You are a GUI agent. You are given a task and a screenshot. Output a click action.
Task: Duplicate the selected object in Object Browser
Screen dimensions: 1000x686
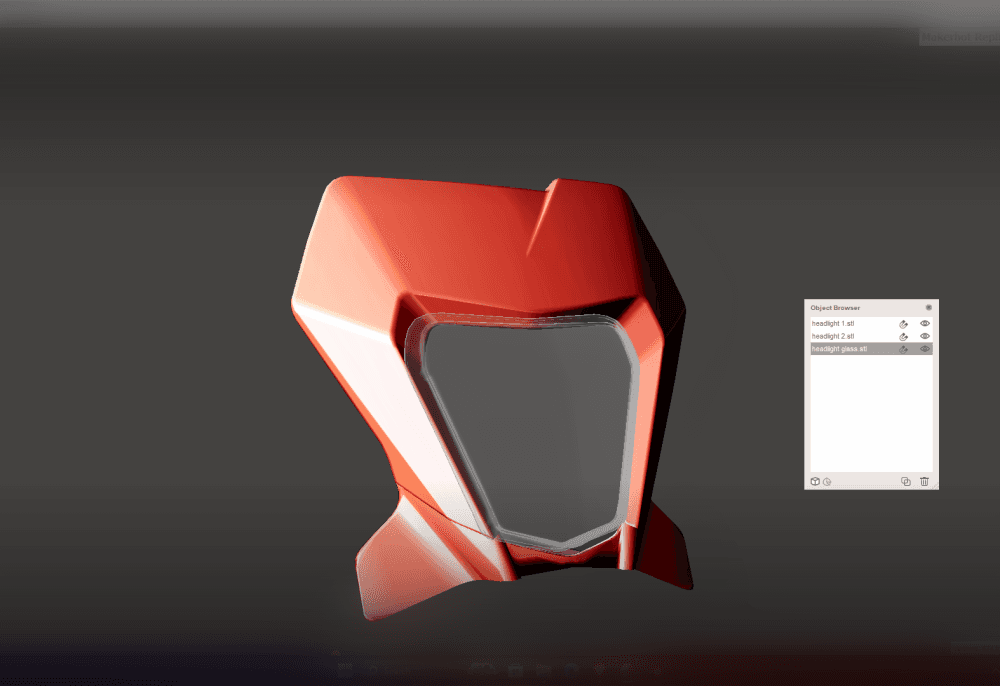tap(906, 481)
